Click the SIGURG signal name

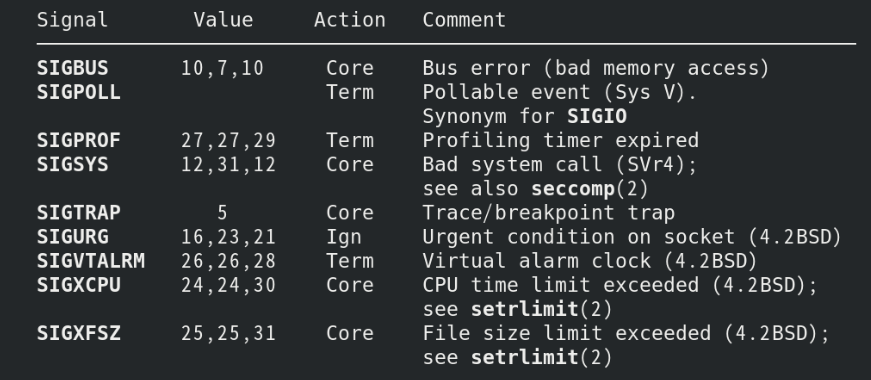pos(72,237)
